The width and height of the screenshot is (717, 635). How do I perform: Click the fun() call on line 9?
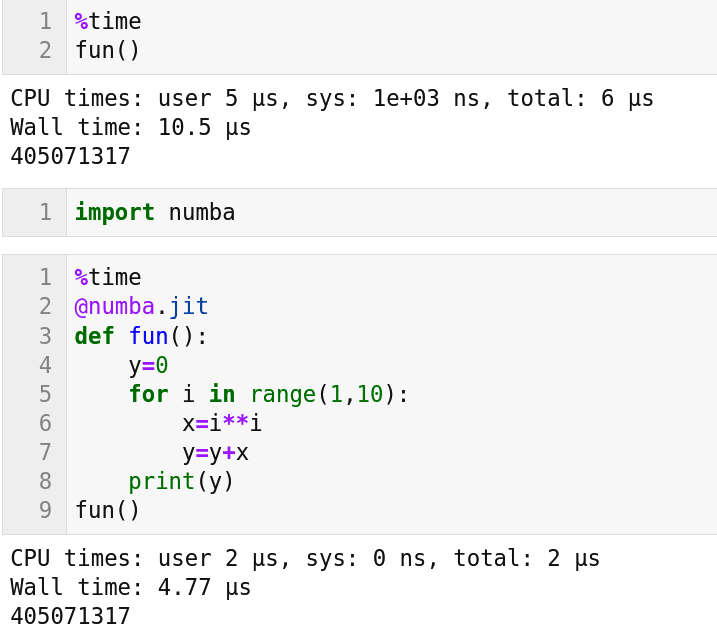click(x=108, y=510)
